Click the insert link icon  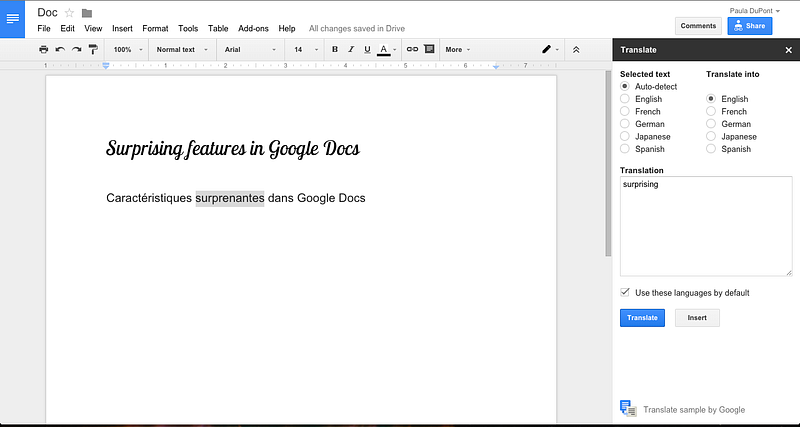click(x=412, y=49)
